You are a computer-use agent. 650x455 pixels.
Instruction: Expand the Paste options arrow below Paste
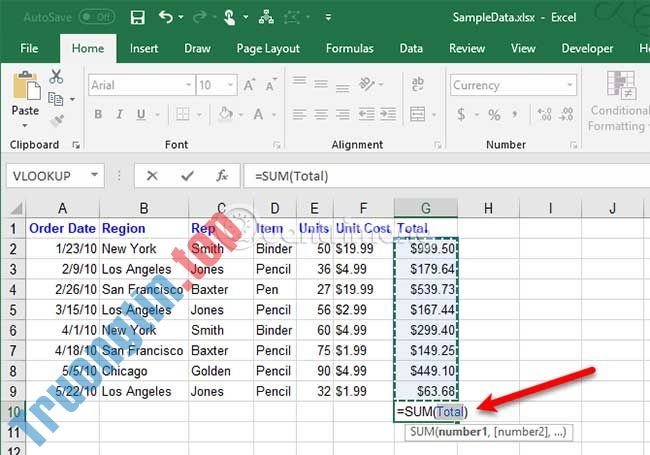(25, 125)
